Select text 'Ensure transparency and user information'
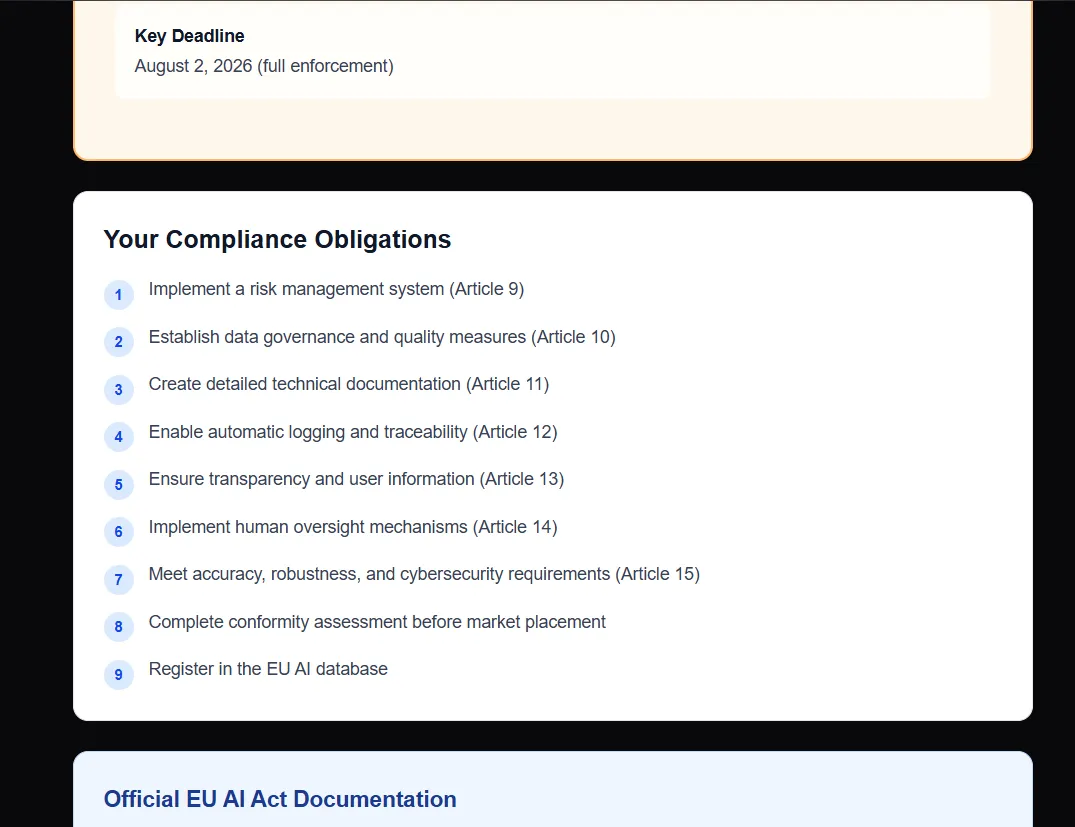 (x=311, y=479)
